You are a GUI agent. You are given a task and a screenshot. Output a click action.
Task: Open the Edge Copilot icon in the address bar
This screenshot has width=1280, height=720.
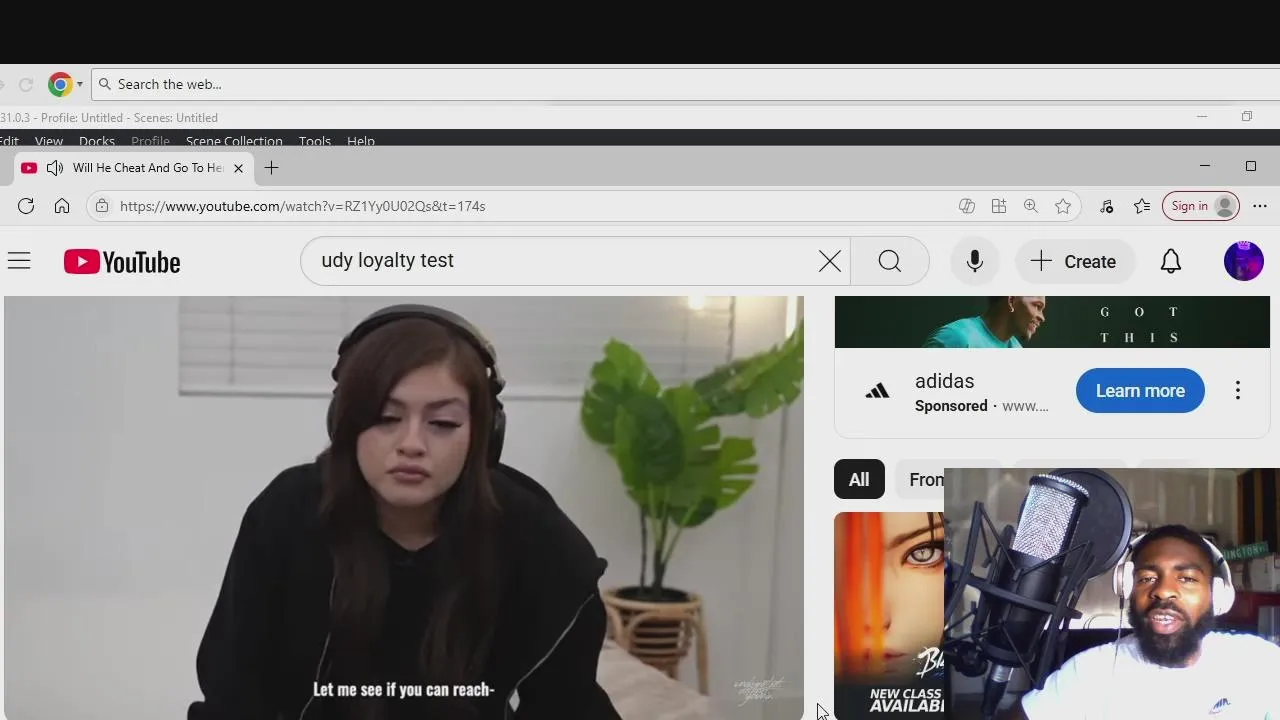pyautogui.click(x=967, y=206)
